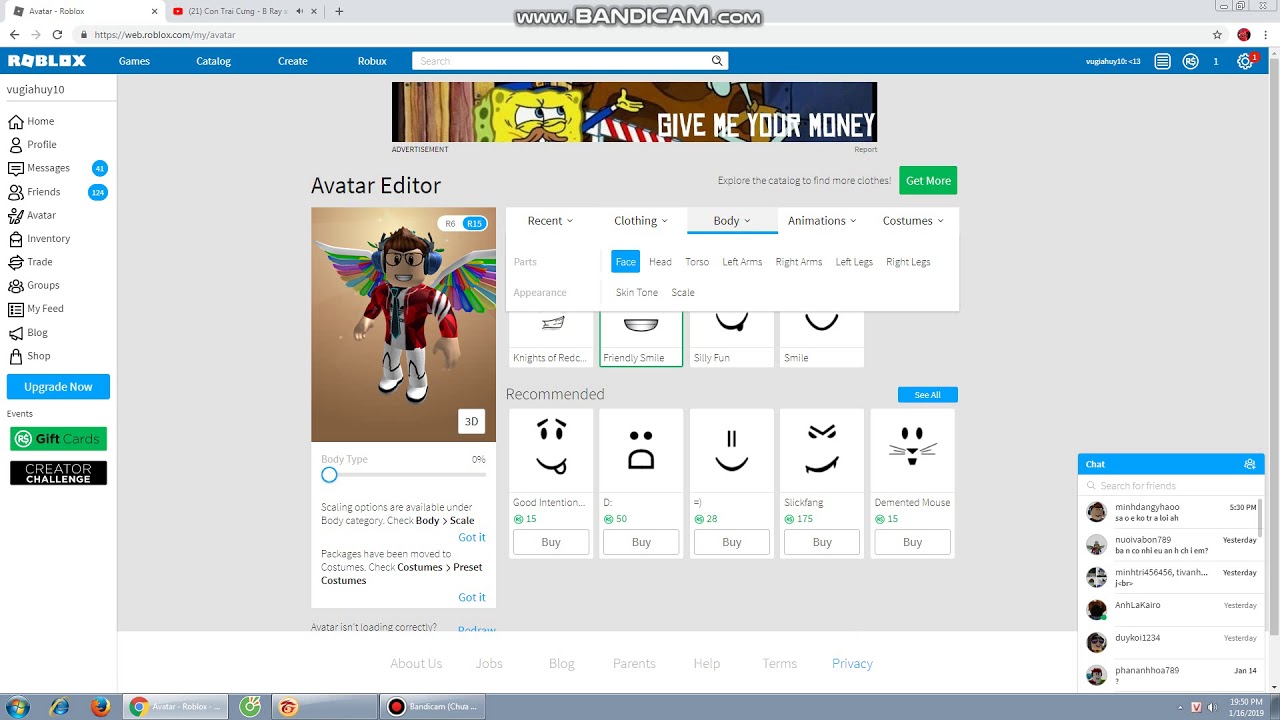Switch avatar type to R6

click(x=450, y=223)
